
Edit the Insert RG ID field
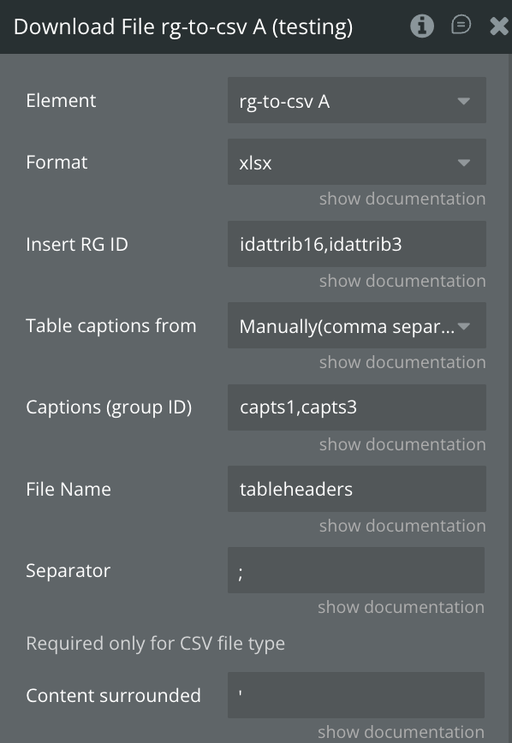(357, 244)
